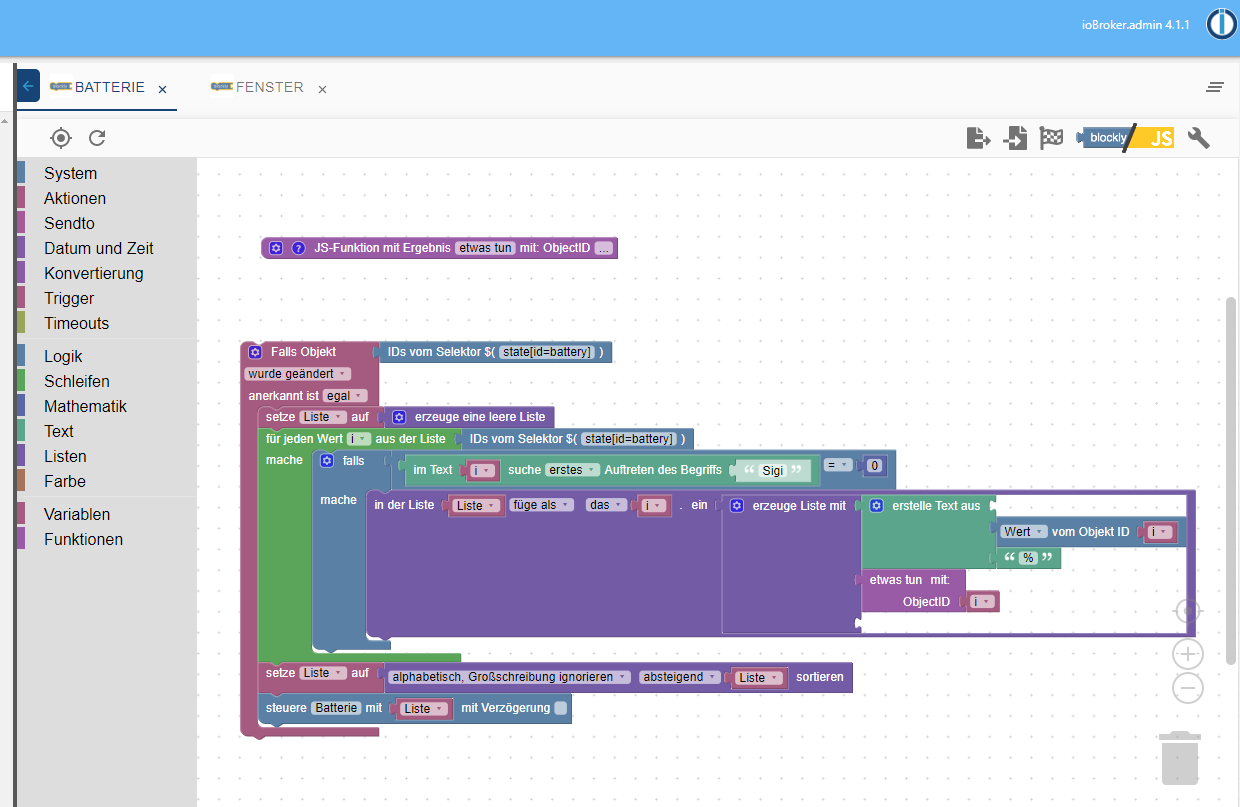Click the checkered flag check-blocks icon
The height and width of the screenshot is (807, 1240).
point(1051,138)
